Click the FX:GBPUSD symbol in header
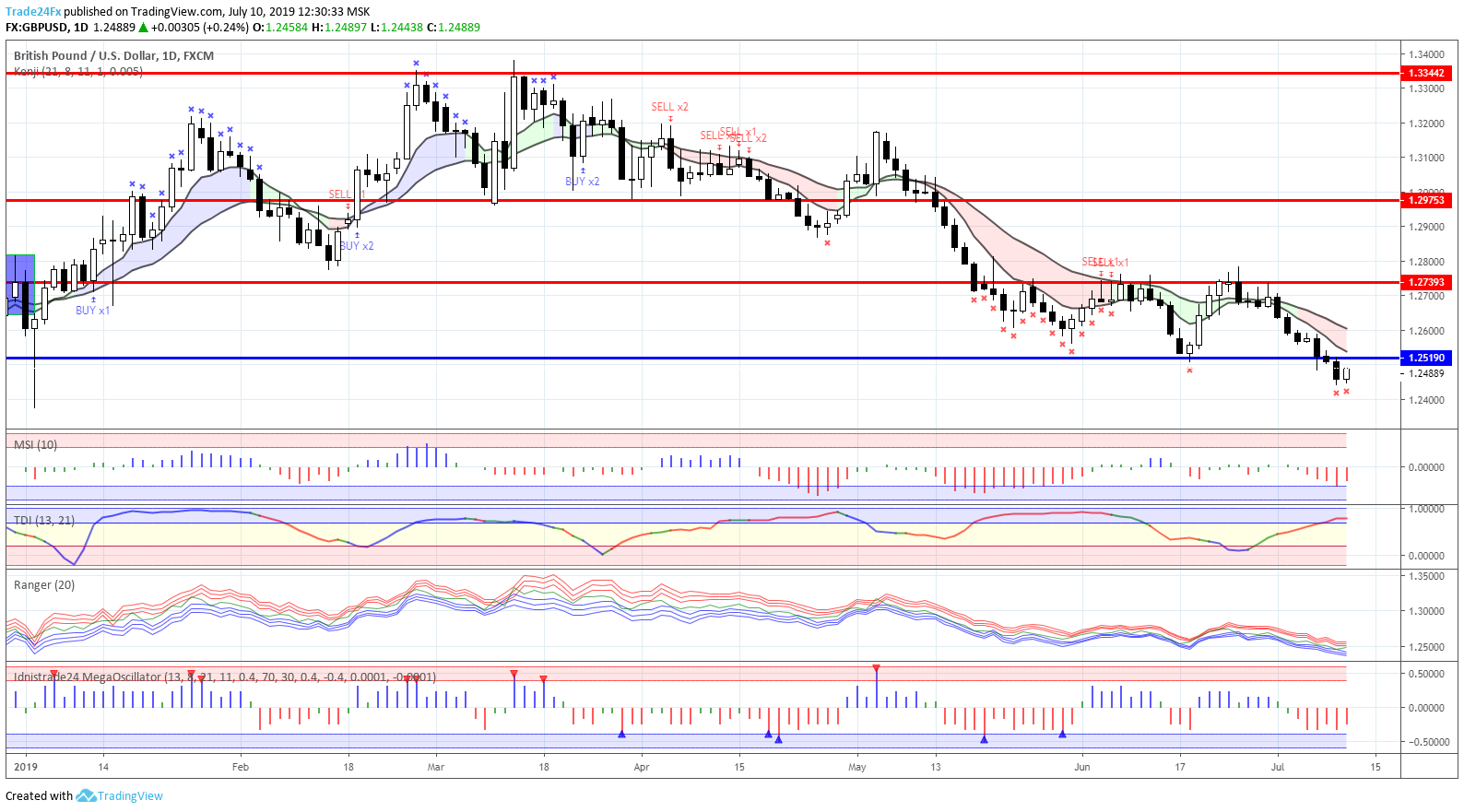1464x812 pixels. point(38,27)
